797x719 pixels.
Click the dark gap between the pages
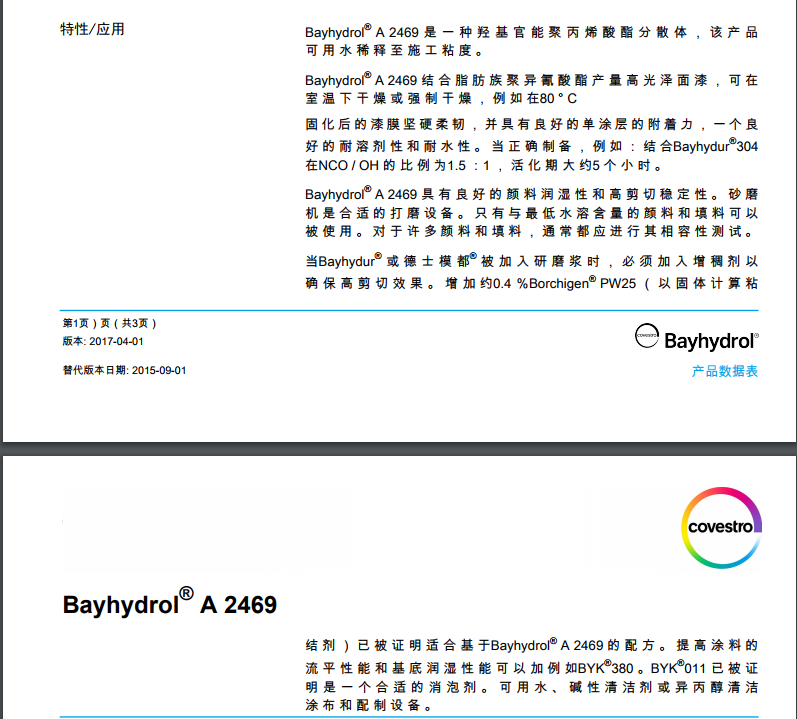[398, 447]
